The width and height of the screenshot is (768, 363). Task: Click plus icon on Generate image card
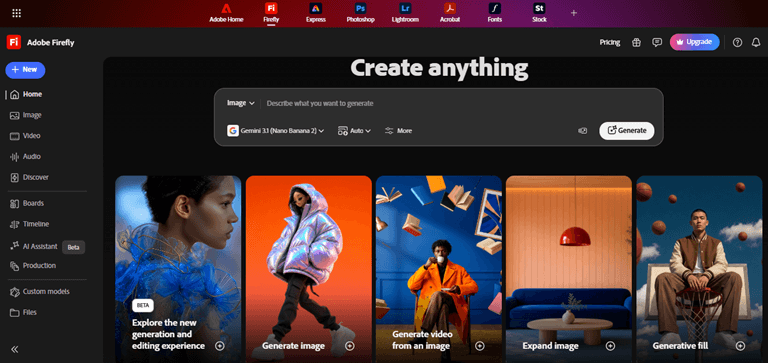[x=350, y=346]
